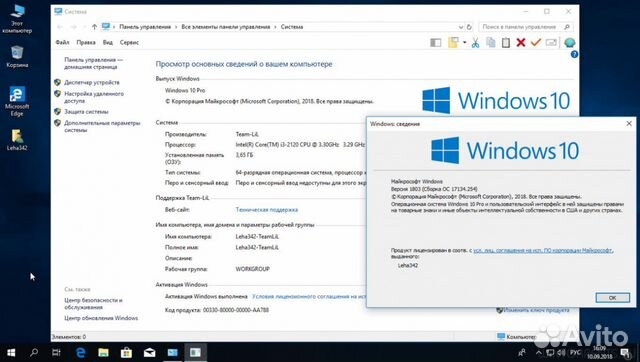Click the Rename toolbar icon
The width and height of the screenshot is (640, 362).
551,42
